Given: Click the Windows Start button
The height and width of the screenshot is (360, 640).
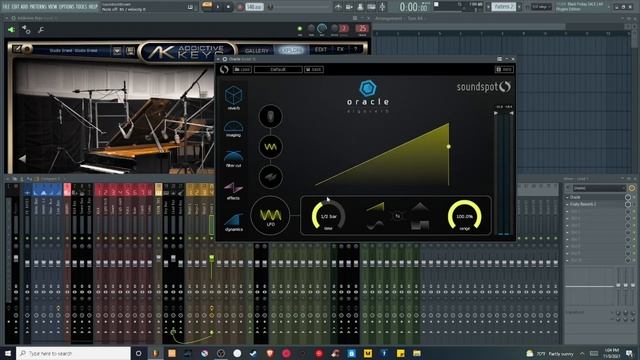Looking at the screenshot, I should (8, 353).
